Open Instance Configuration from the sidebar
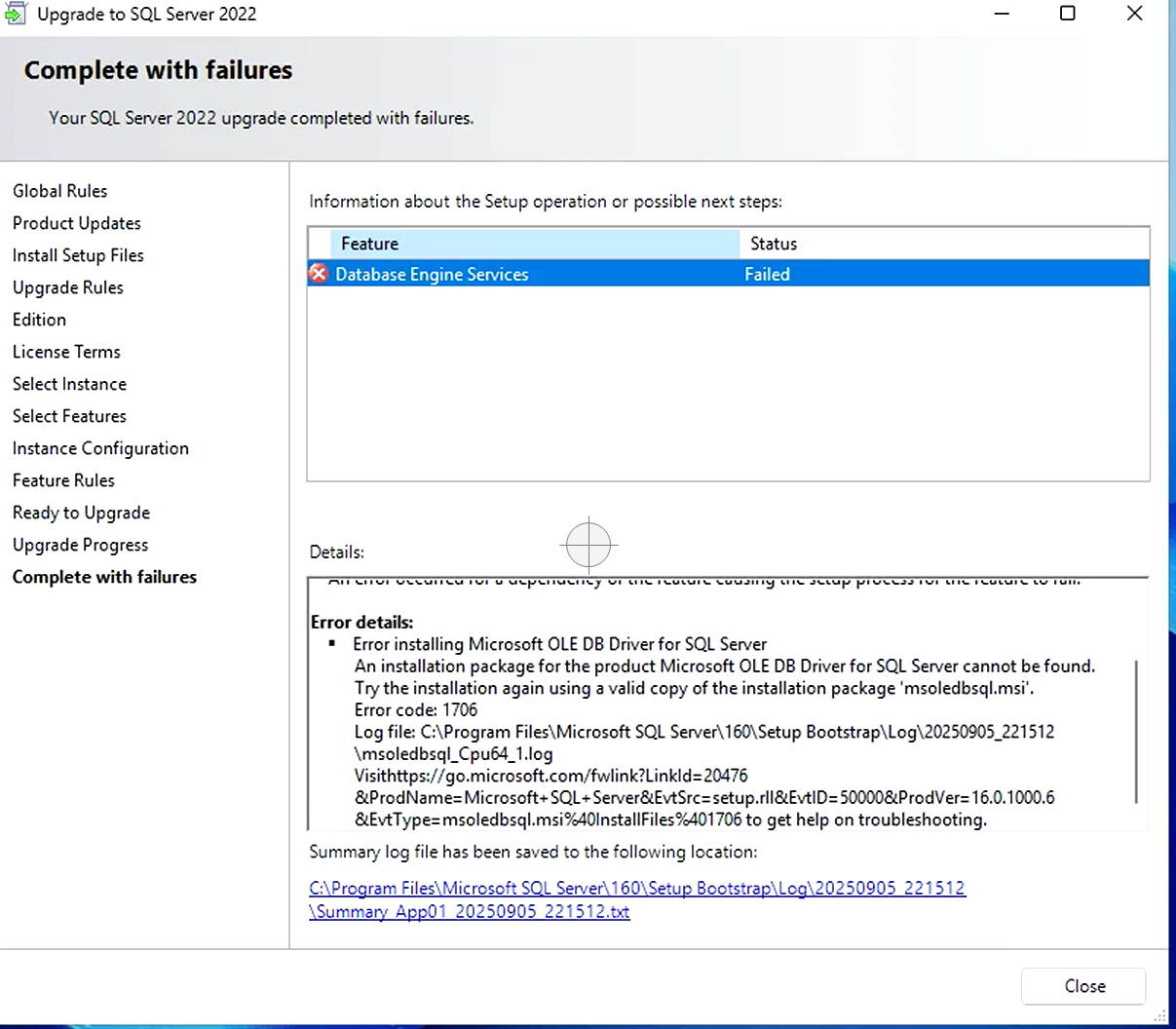1176x1029 pixels. coord(100,448)
